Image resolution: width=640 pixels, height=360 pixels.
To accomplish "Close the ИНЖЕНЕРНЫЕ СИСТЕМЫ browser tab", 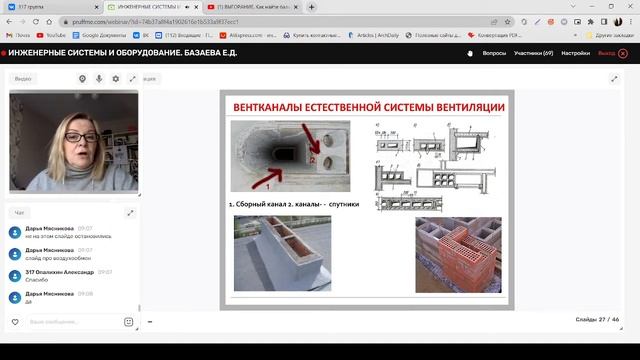I will (x=196, y=7).
